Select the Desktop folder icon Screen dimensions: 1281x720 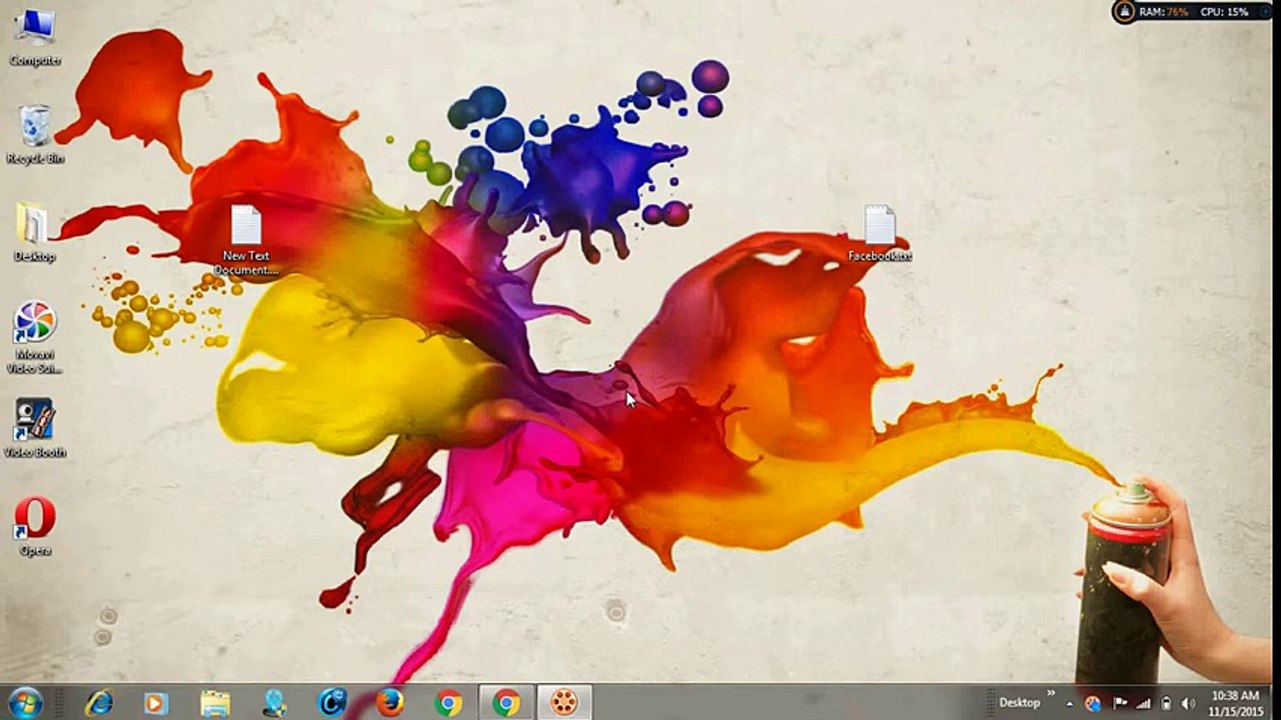point(34,226)
